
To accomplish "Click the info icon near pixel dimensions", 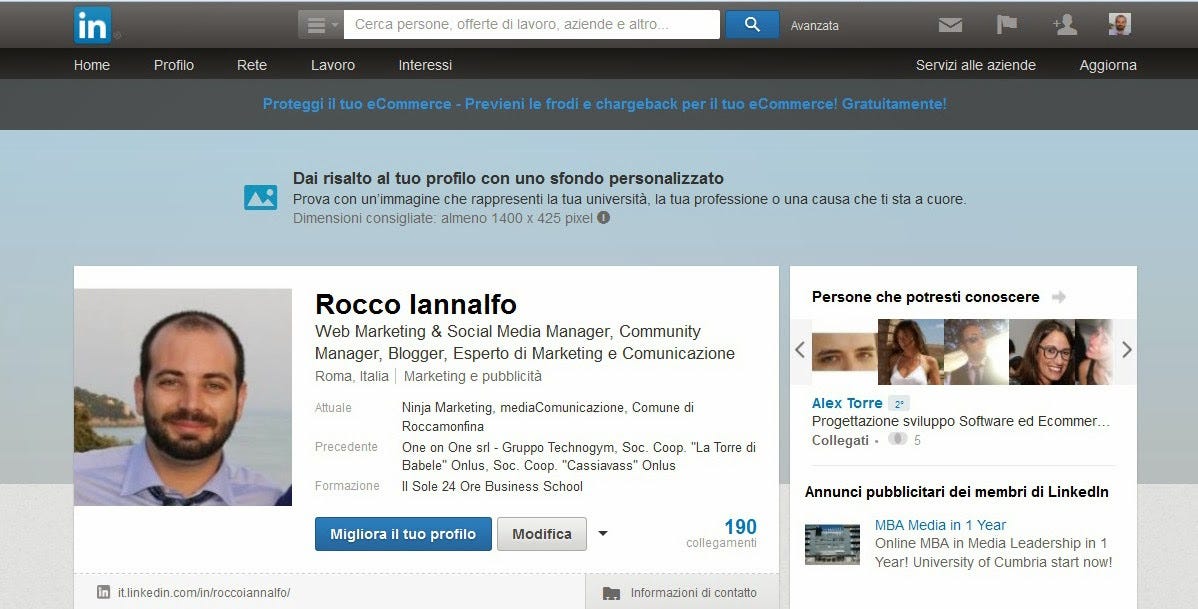I will click(x=604, y=218).
